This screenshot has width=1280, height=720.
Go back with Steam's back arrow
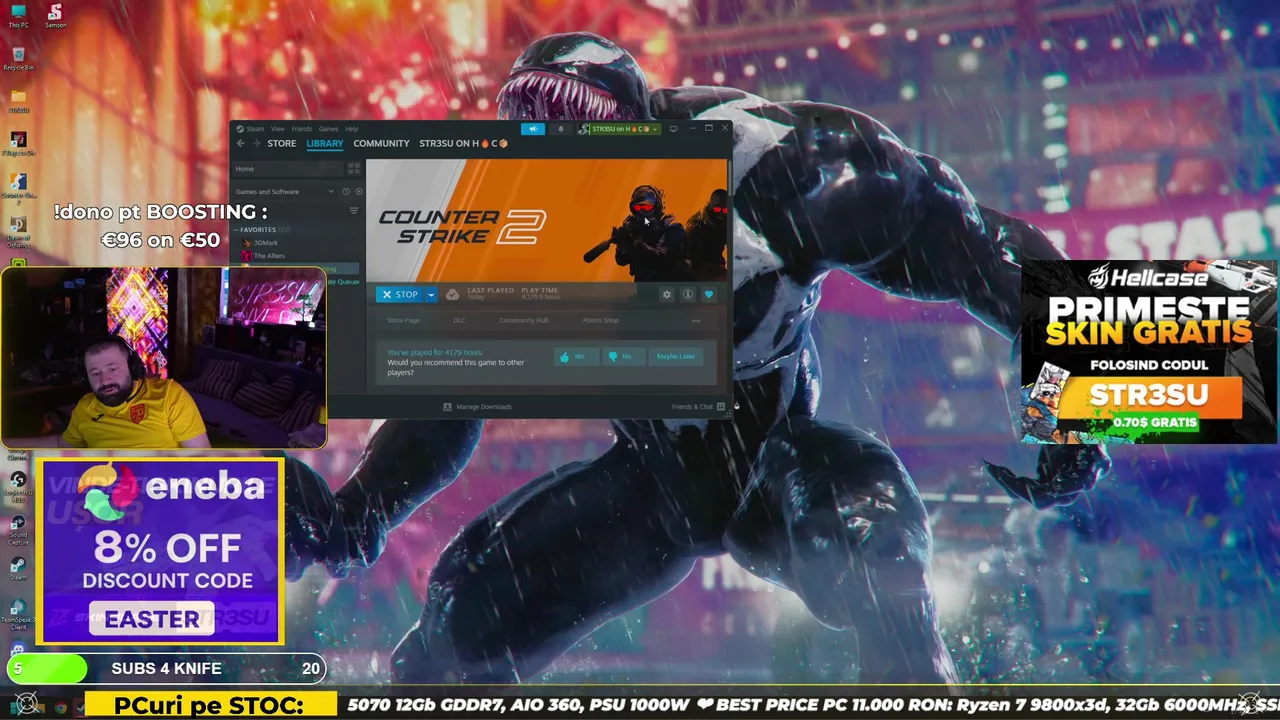(x=240, y=143)
